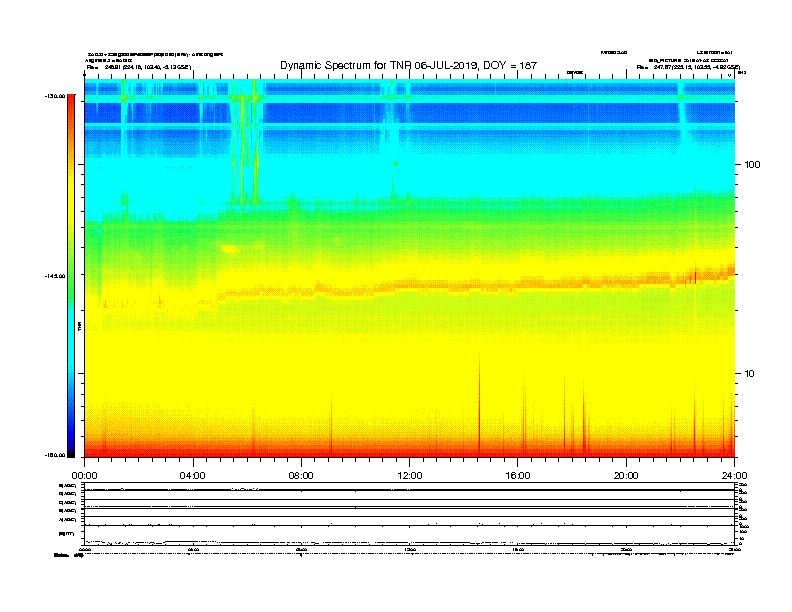Click the "16:00" time axis label
Viewport: 792px width, 612px height.
point(518,476)
